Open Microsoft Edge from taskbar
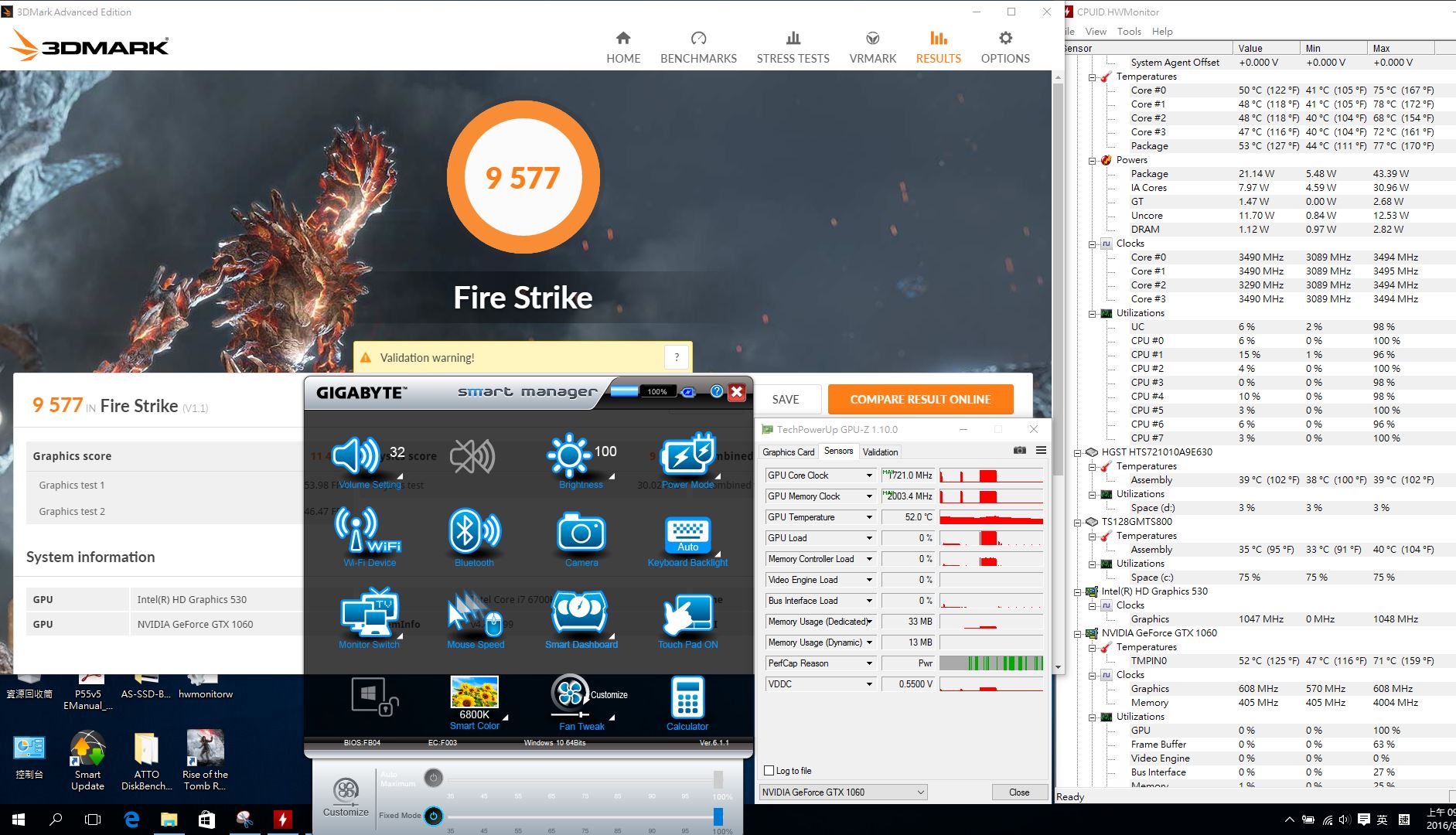The height and width of the screenshot is (835, 1456). (x=131, y=820)
